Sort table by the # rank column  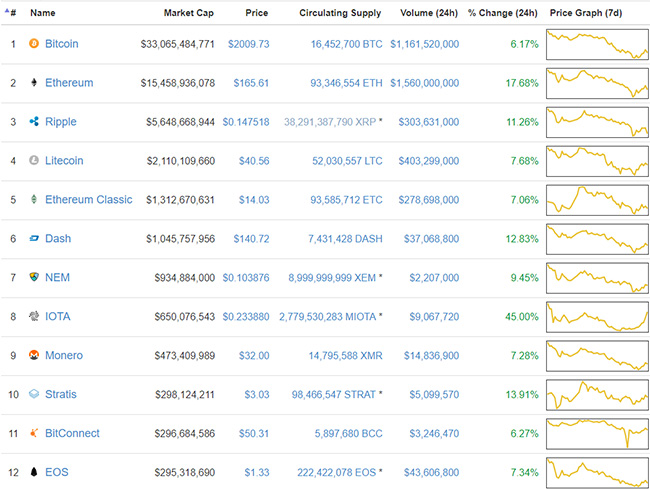13,14
